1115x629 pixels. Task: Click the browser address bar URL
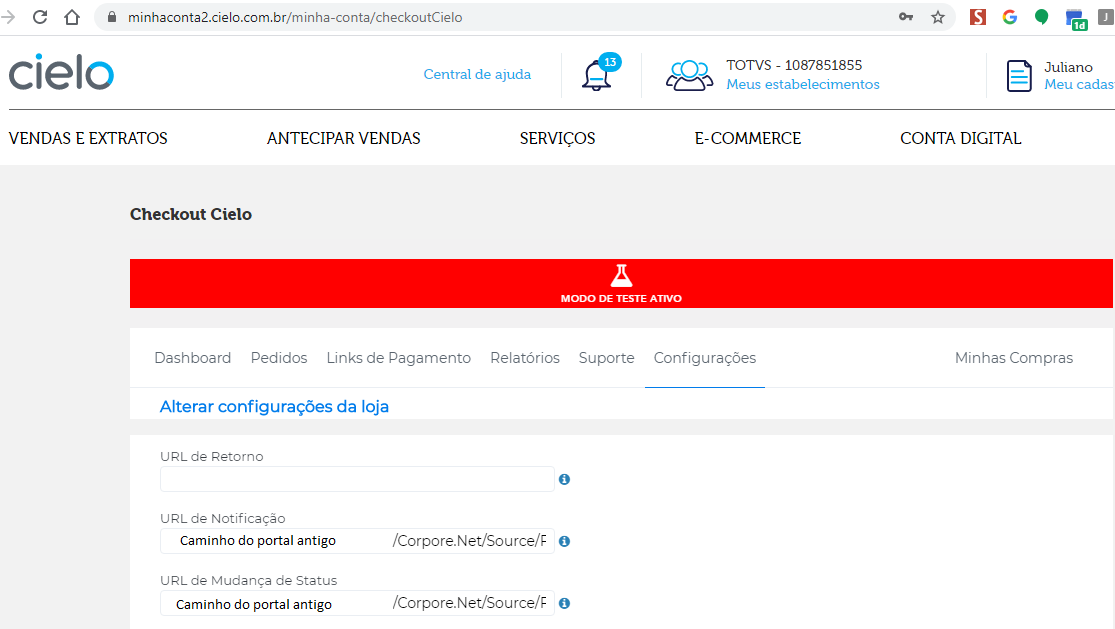click(295, 17)
